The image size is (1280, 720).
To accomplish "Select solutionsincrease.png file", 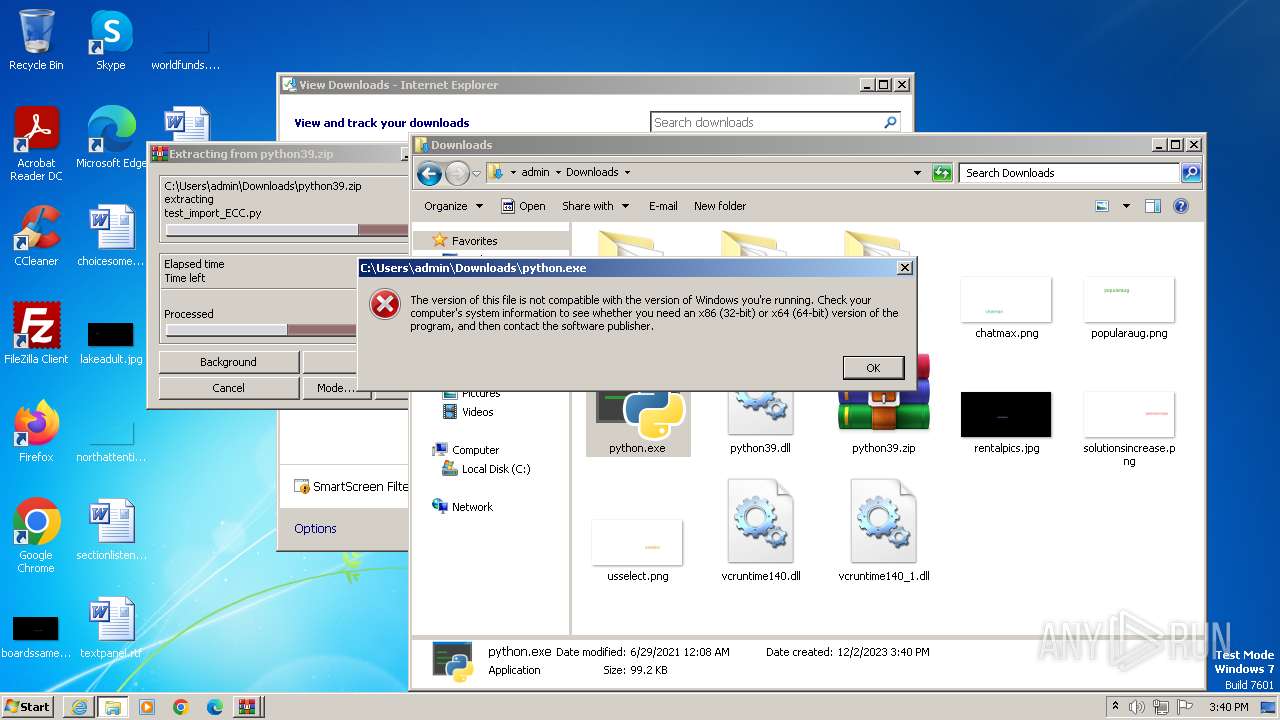I will point(1129,429).
